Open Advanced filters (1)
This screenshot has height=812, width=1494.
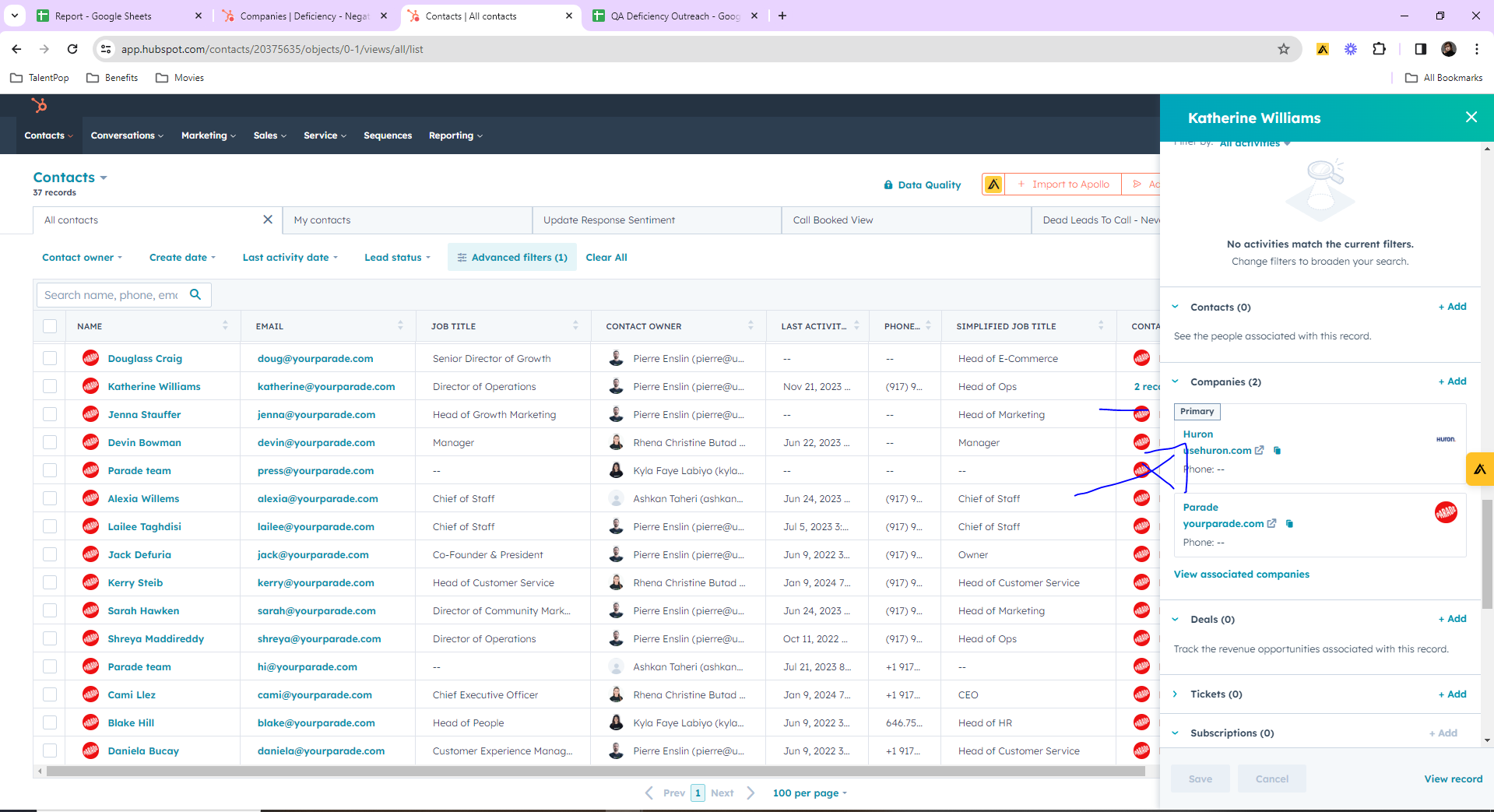(511, 257)
